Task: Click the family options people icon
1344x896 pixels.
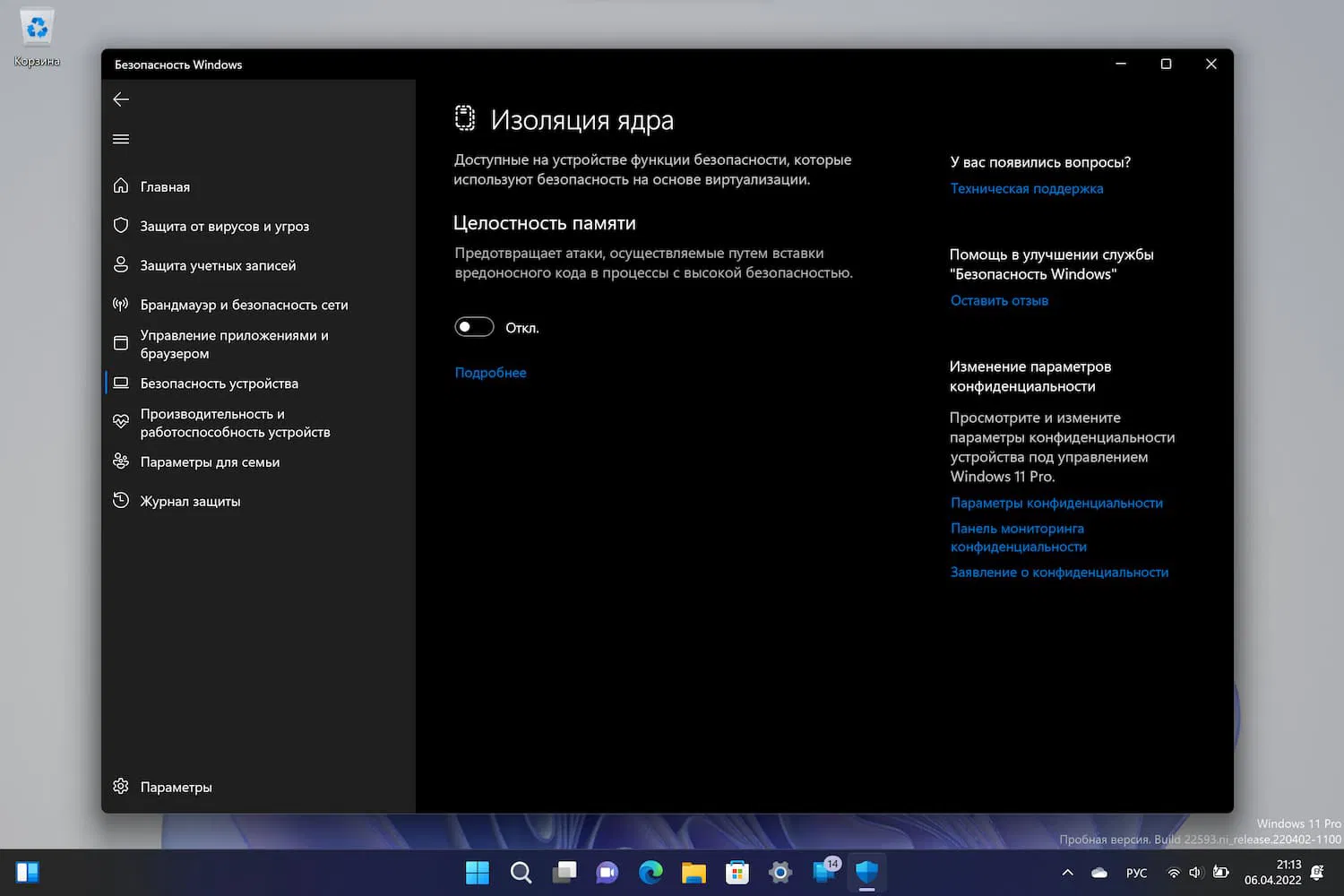Action: (x=121, y=461)
